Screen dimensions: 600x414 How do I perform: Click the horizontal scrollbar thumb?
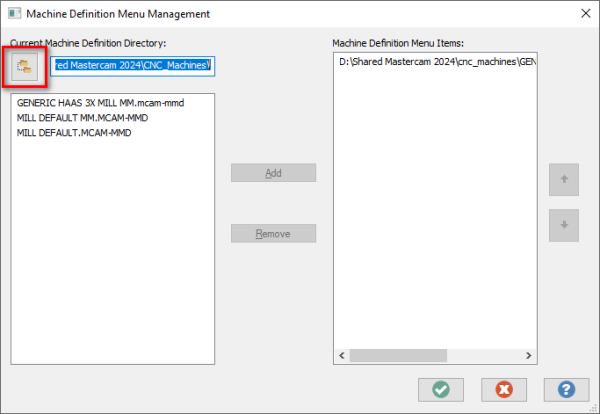(x=398, y=355)
